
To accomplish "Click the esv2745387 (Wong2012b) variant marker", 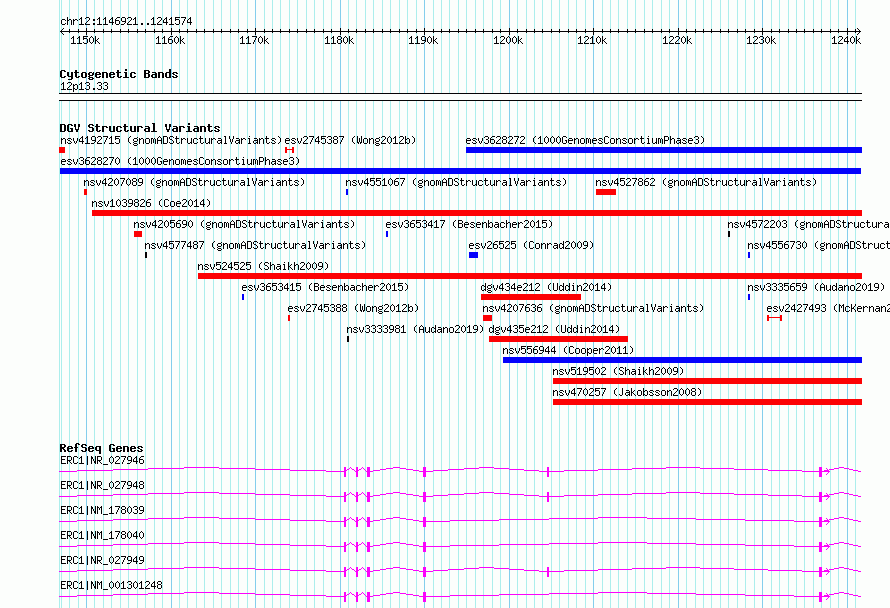I will [289, 150].
